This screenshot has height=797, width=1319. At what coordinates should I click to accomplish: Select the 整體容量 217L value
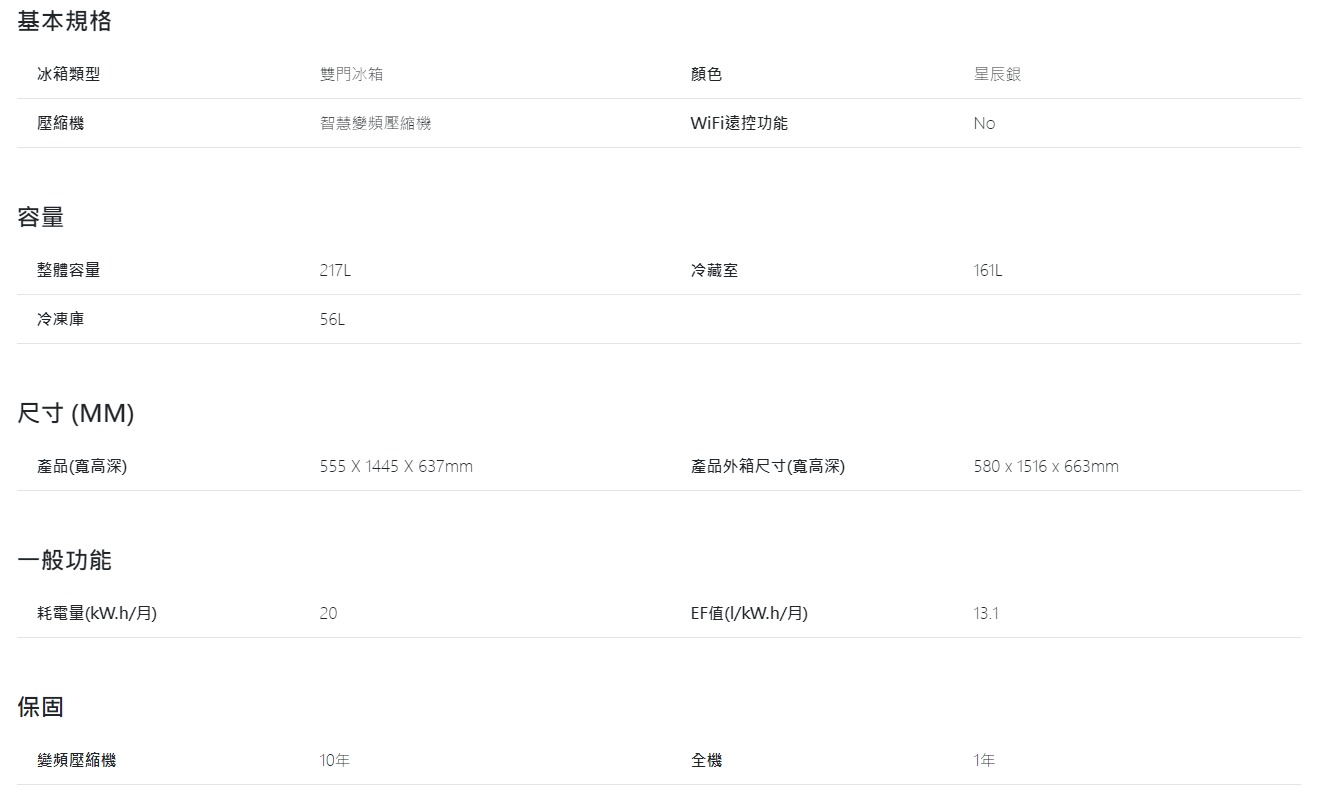tap(335, 270)
